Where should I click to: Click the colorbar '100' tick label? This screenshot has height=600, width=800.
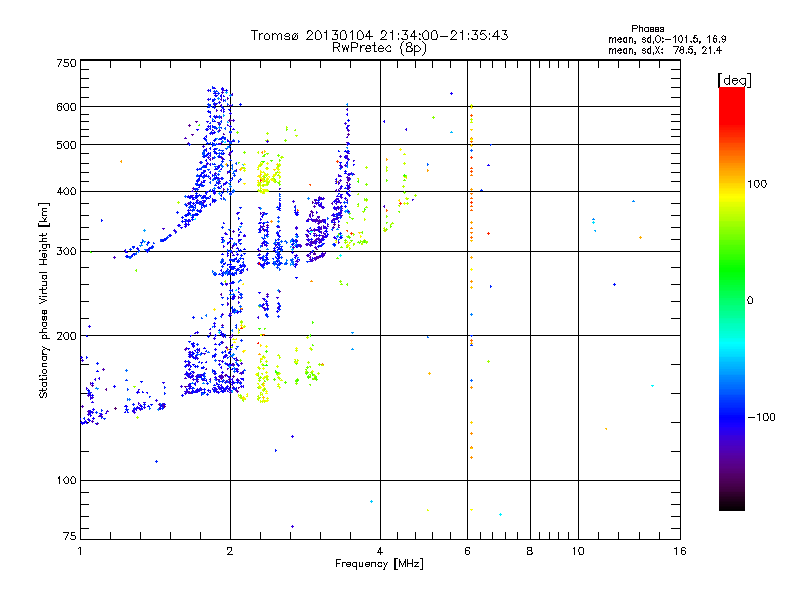pos(757,184)
